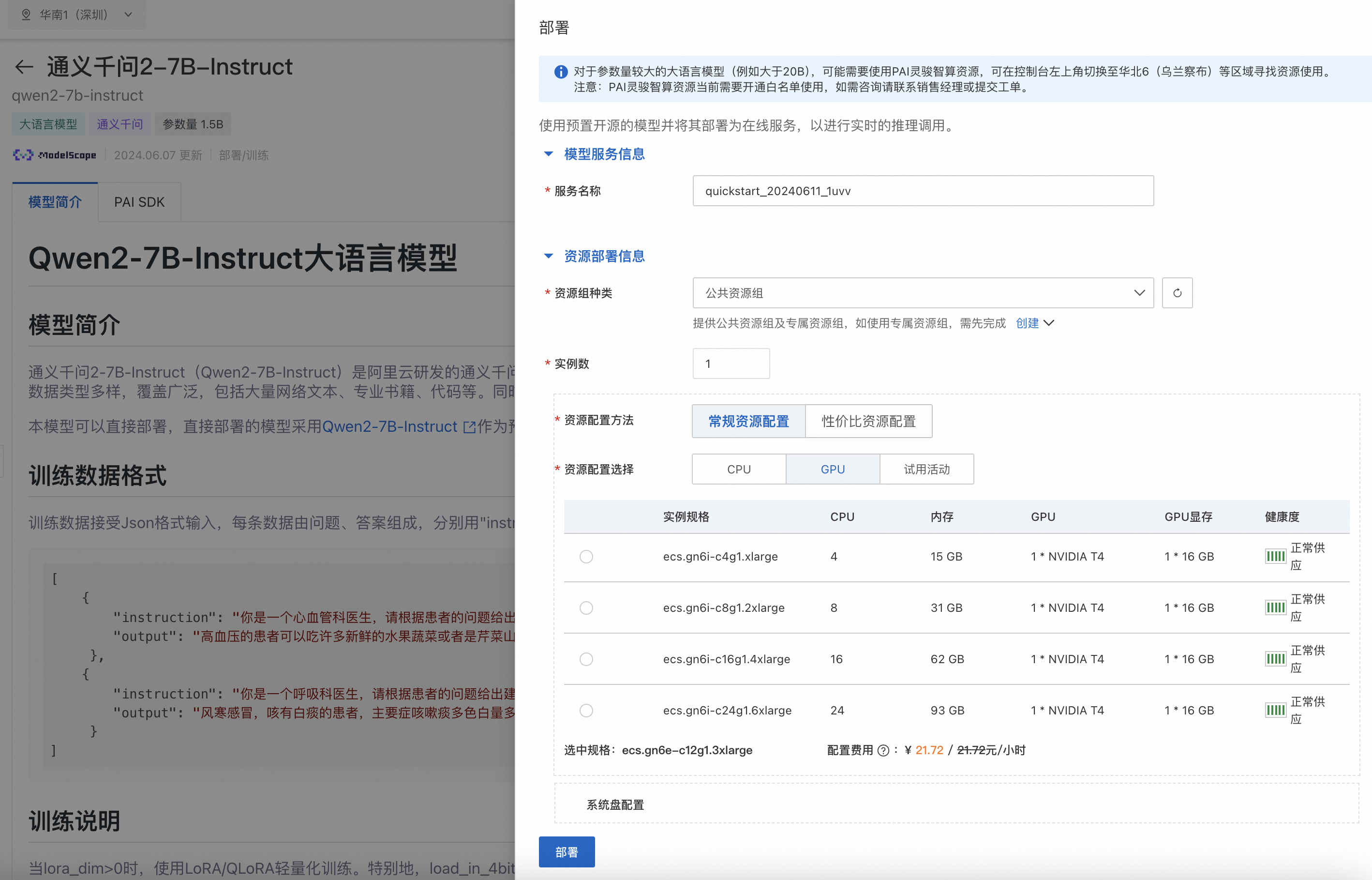
Task: Choose the ecs.gn6i-c24g1.6xlarge instance radio
Action: click(x=586, y=710)
